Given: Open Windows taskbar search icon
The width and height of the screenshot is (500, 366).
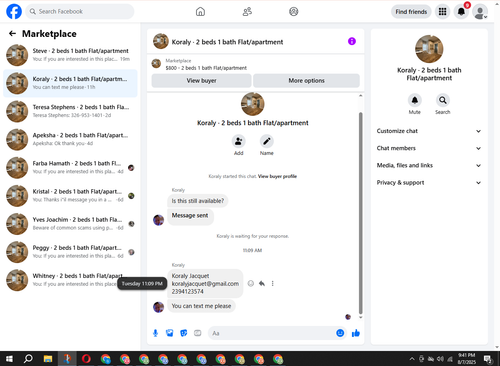Looking at the screenshot, I should coord(28,359).
